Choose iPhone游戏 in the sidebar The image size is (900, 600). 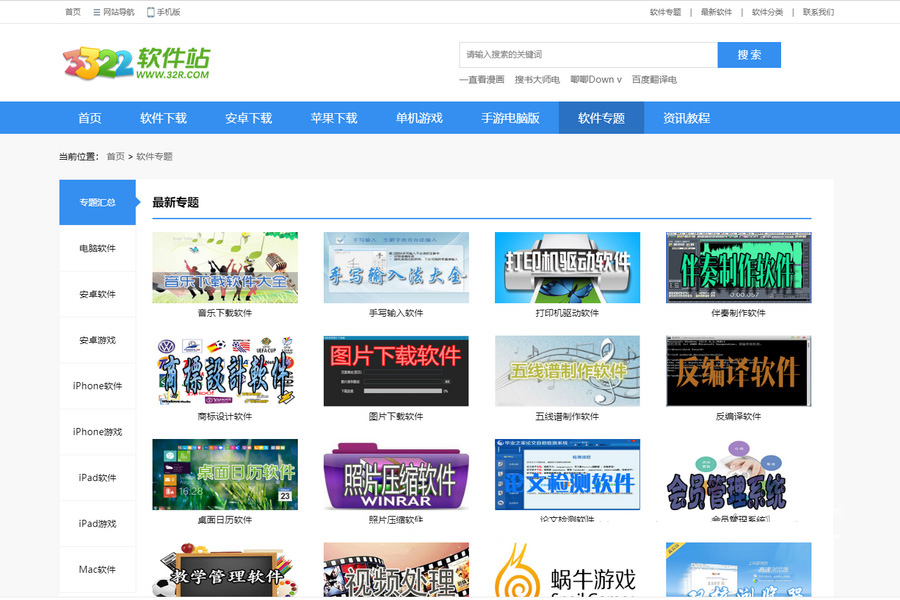98,432
